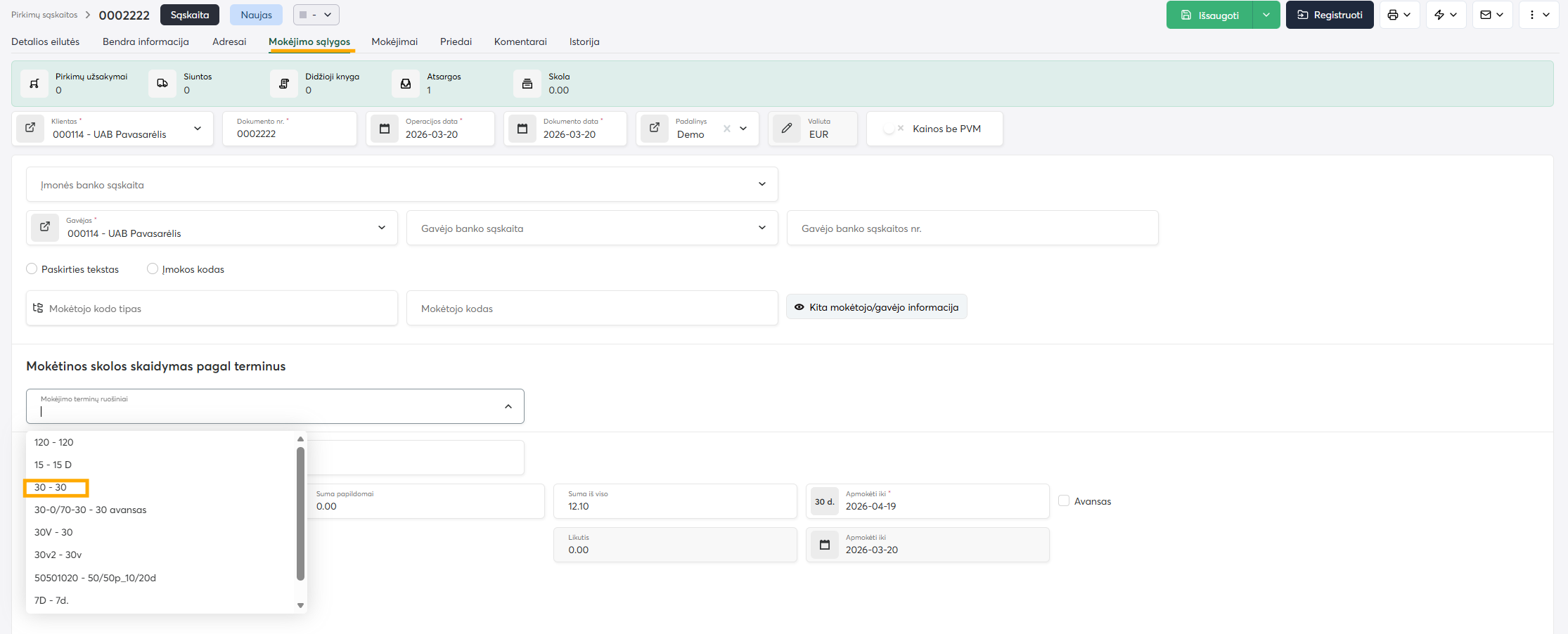Click the pencil icon beside Valiuta

[x=787, y=129]
